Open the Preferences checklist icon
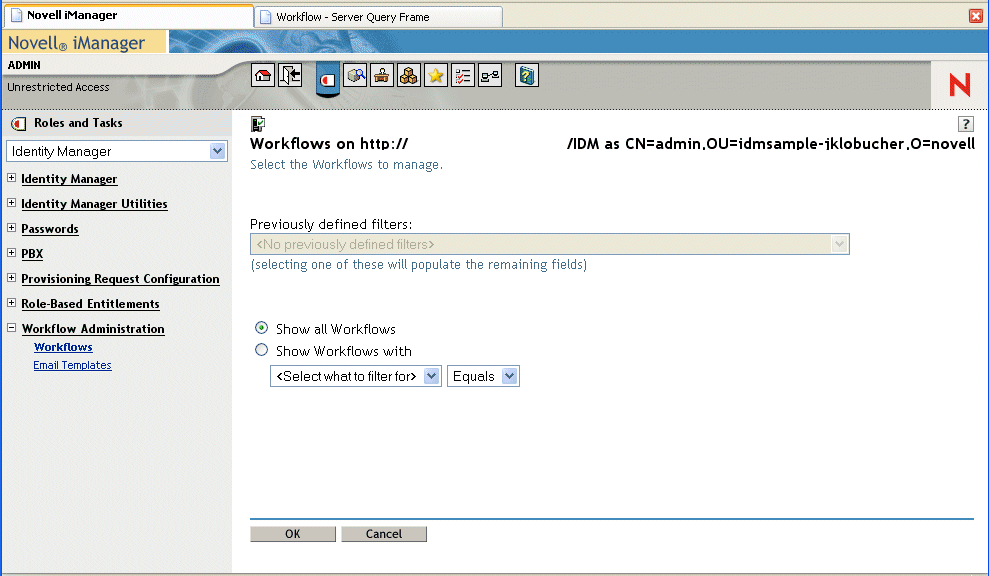The height and width of the screenshot is (576, 989). click(x=462, y=75)
